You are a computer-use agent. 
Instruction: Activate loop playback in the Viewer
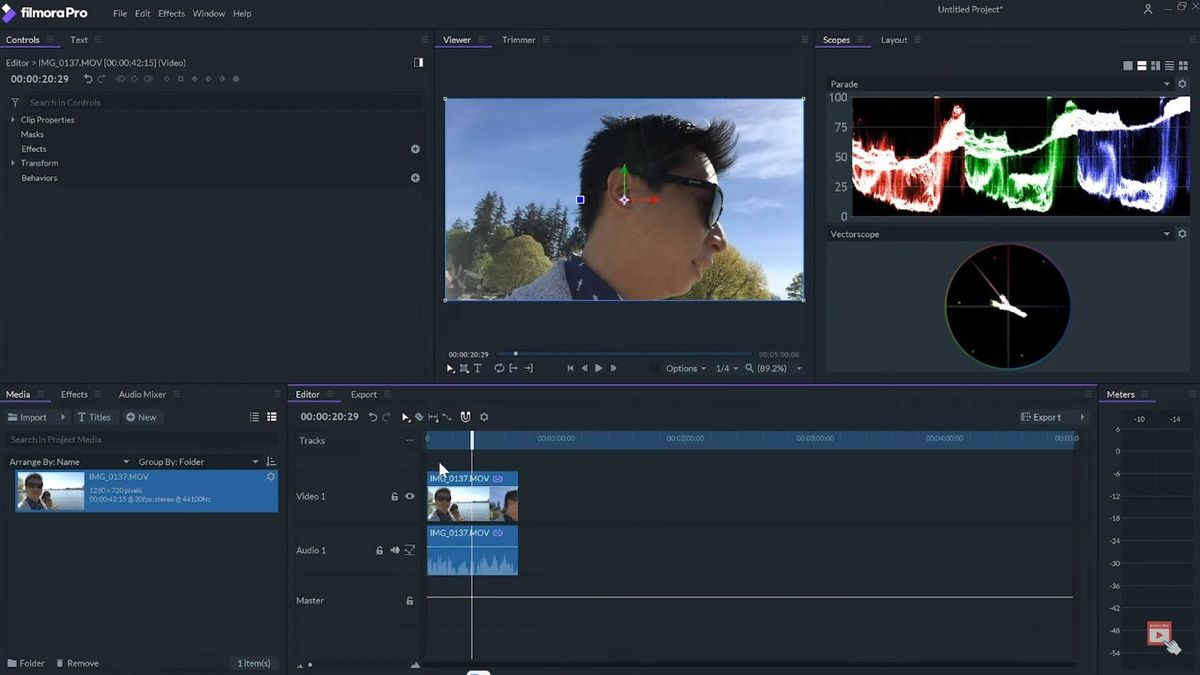click(x=499, y=367)
